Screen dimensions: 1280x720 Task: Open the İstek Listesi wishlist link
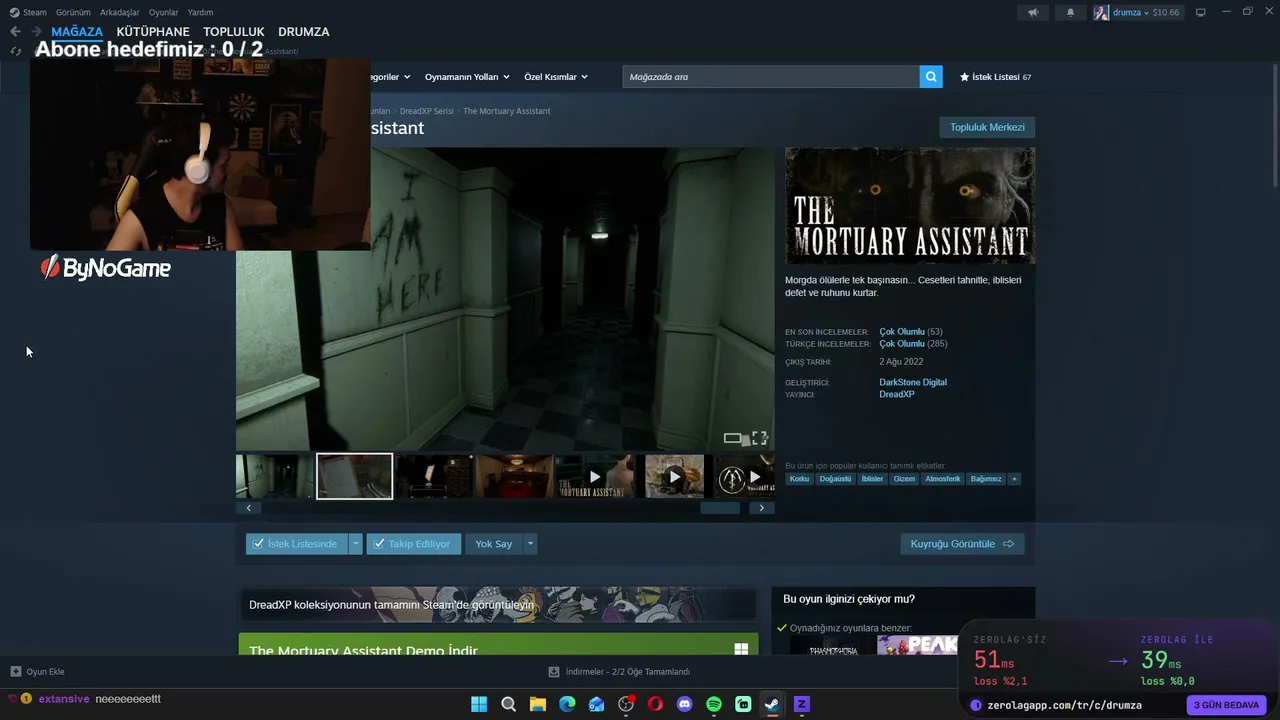995,77
